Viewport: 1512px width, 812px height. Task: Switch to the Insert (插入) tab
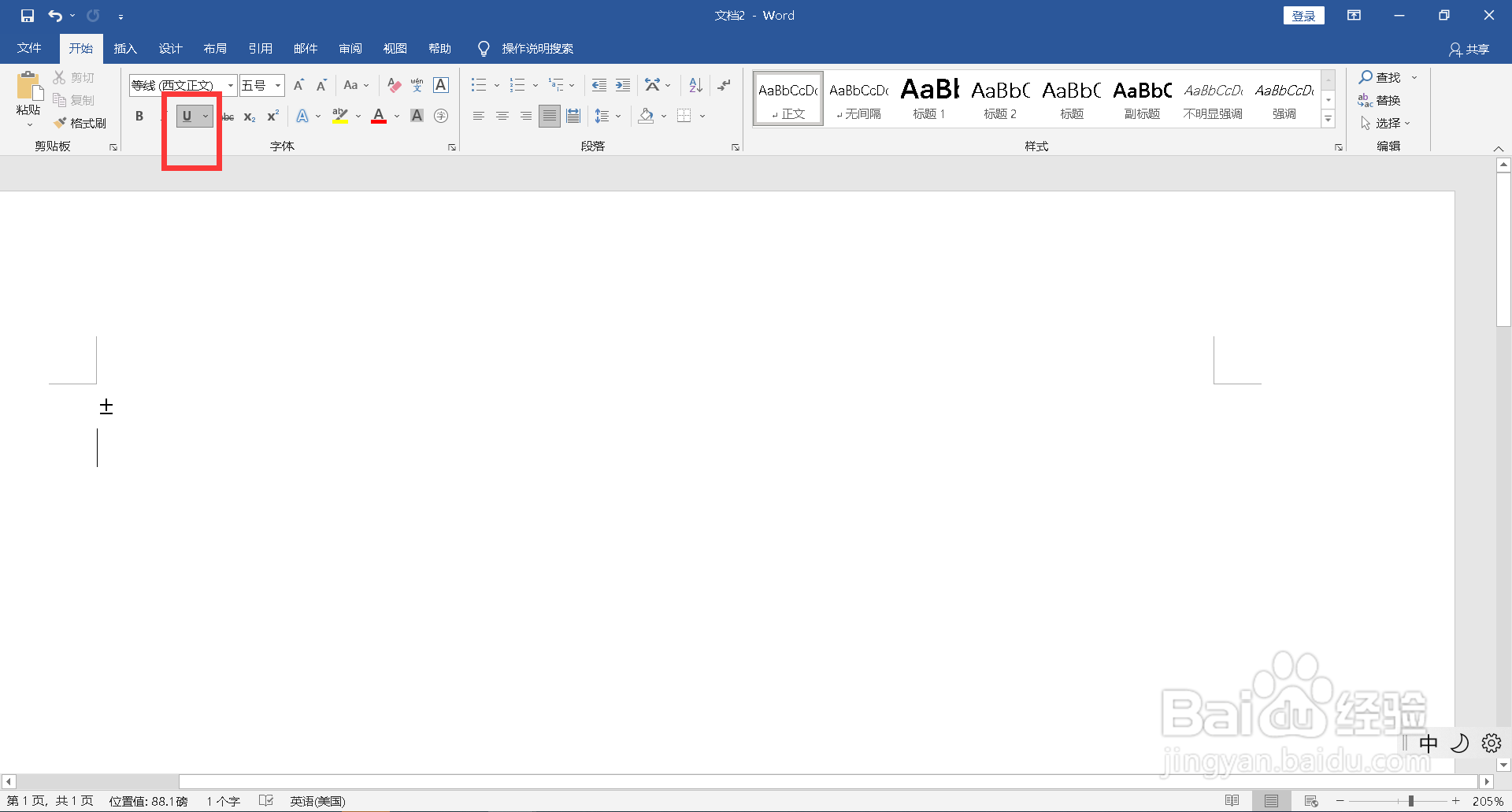pyautogui.click(x=125, y=49)
